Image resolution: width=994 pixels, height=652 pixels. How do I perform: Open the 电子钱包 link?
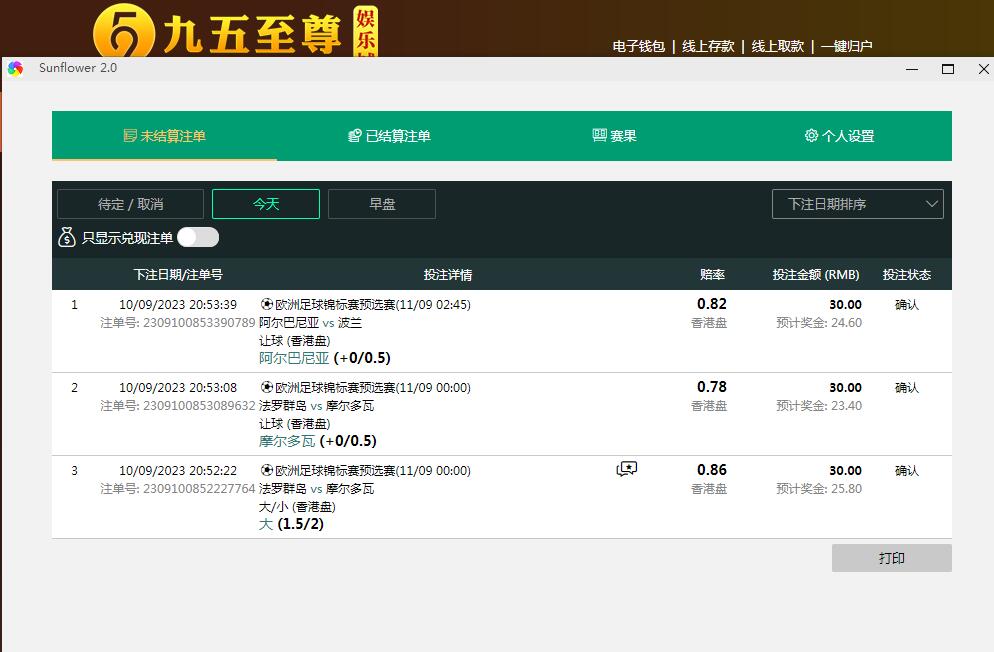point(638,46)
